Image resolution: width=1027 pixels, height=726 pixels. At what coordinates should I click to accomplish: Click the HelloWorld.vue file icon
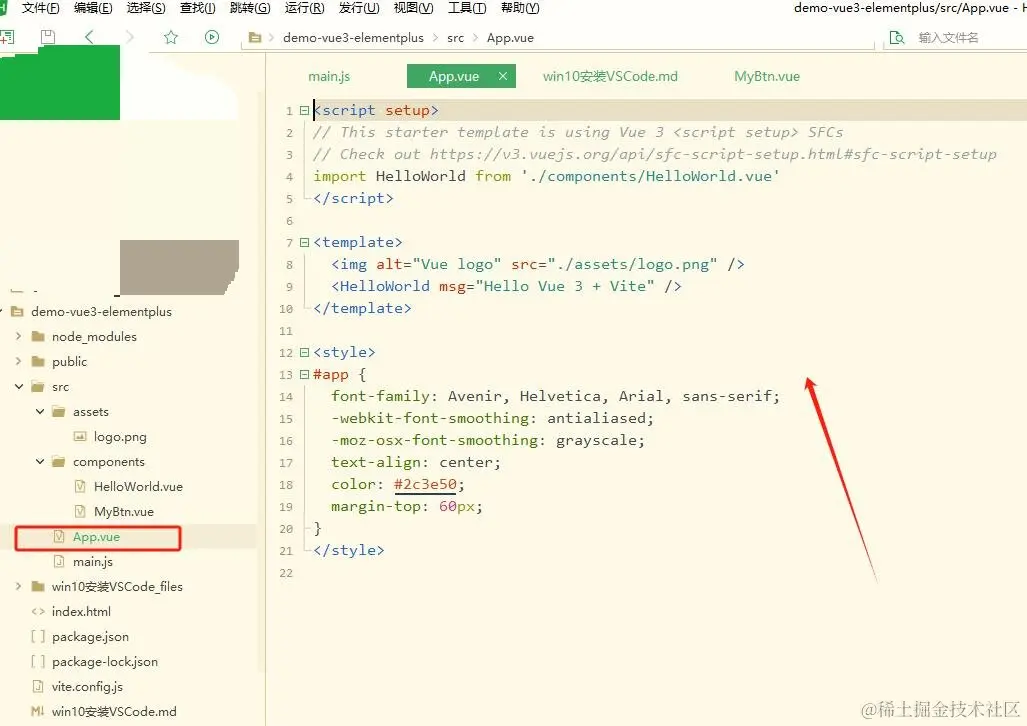80,486
